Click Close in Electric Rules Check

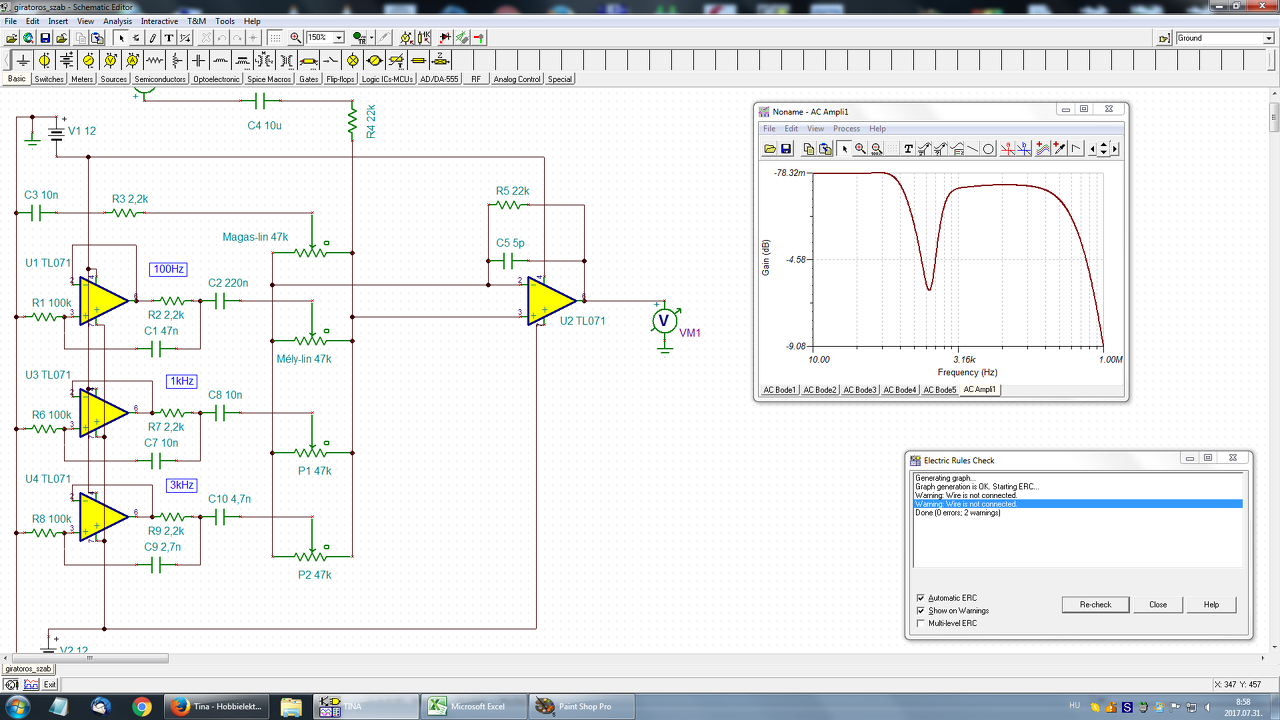point(1157,605)
